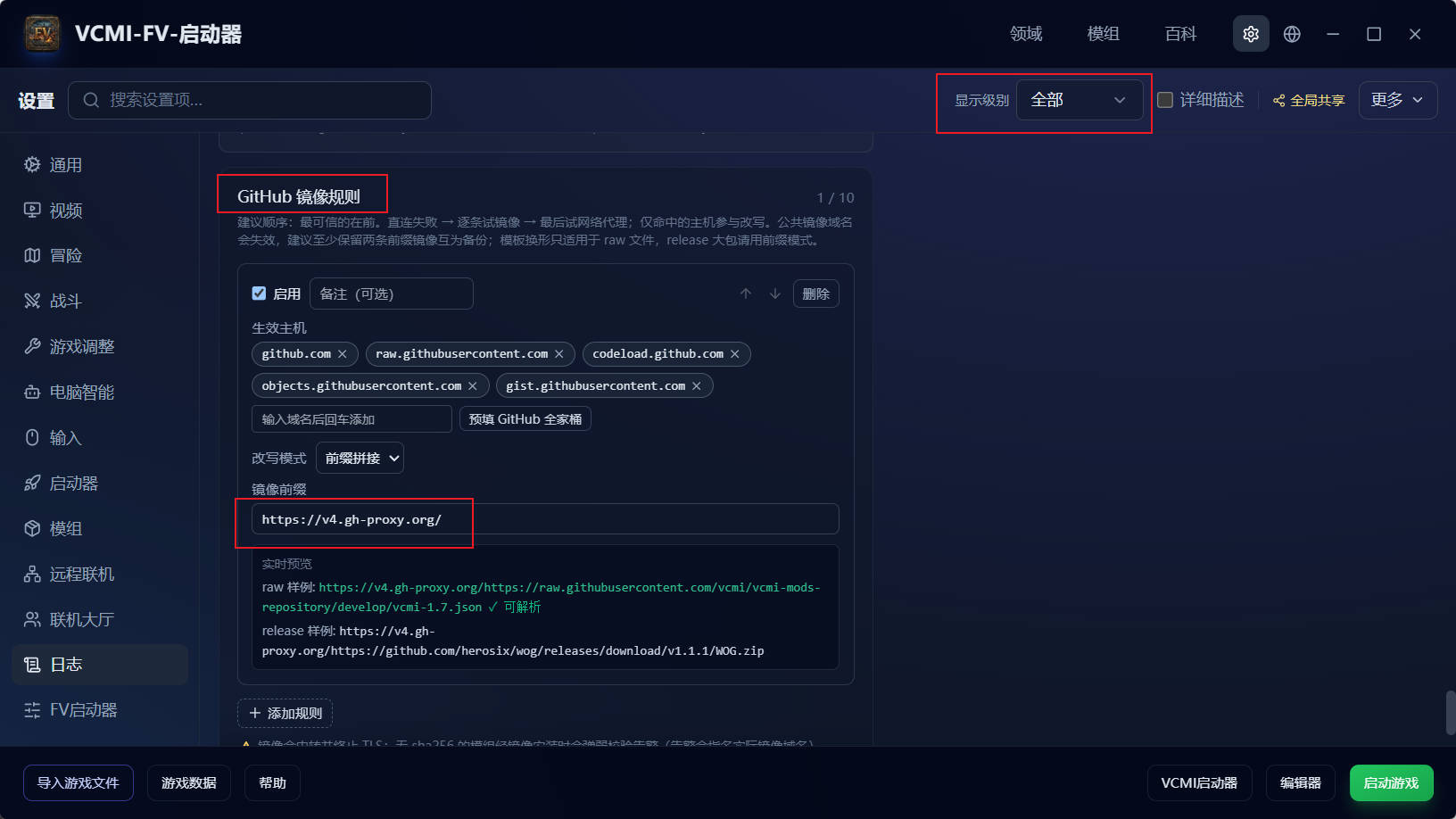
Task: Open the settings gear icon in title bar
Action: tap(1251, 34)
